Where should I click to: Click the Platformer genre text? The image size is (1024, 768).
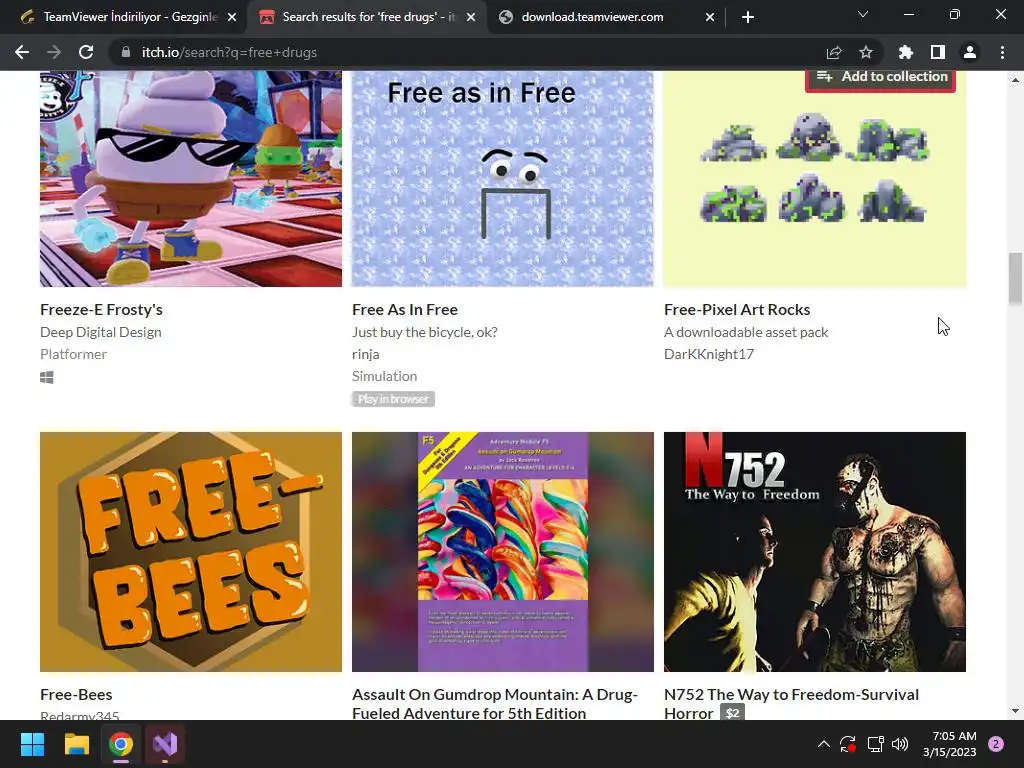73,354
